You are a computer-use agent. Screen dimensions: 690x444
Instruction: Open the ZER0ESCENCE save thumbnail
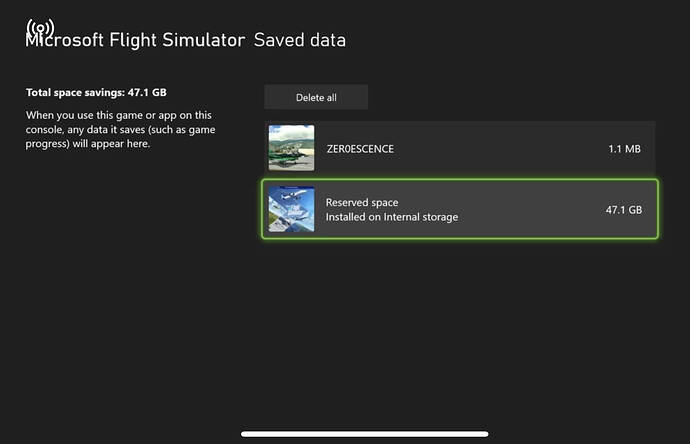(x=291, y=148)
